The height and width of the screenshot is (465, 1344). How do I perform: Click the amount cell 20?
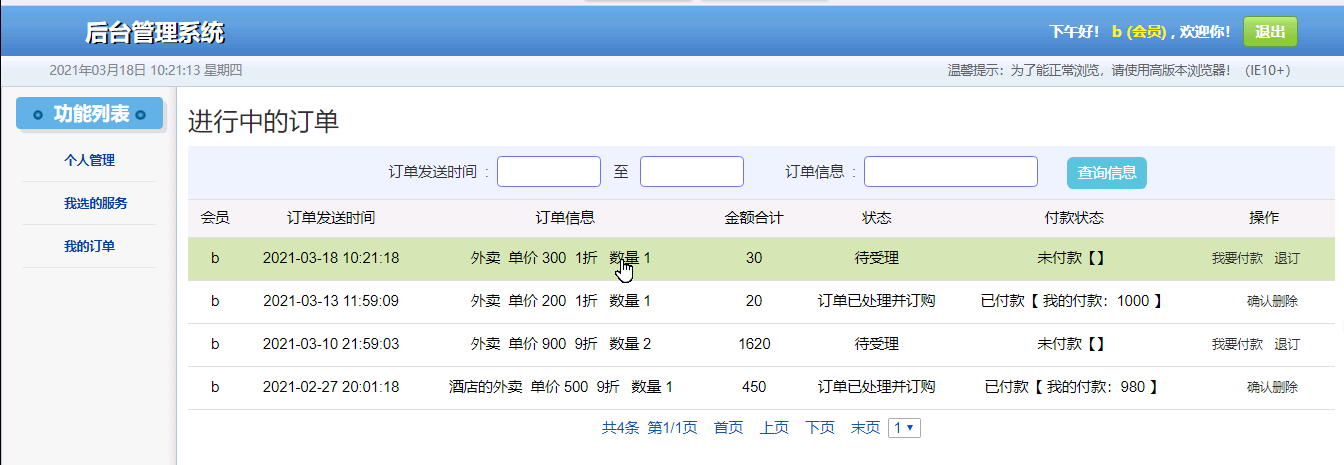pyautogui.click(x=754, y=301)
